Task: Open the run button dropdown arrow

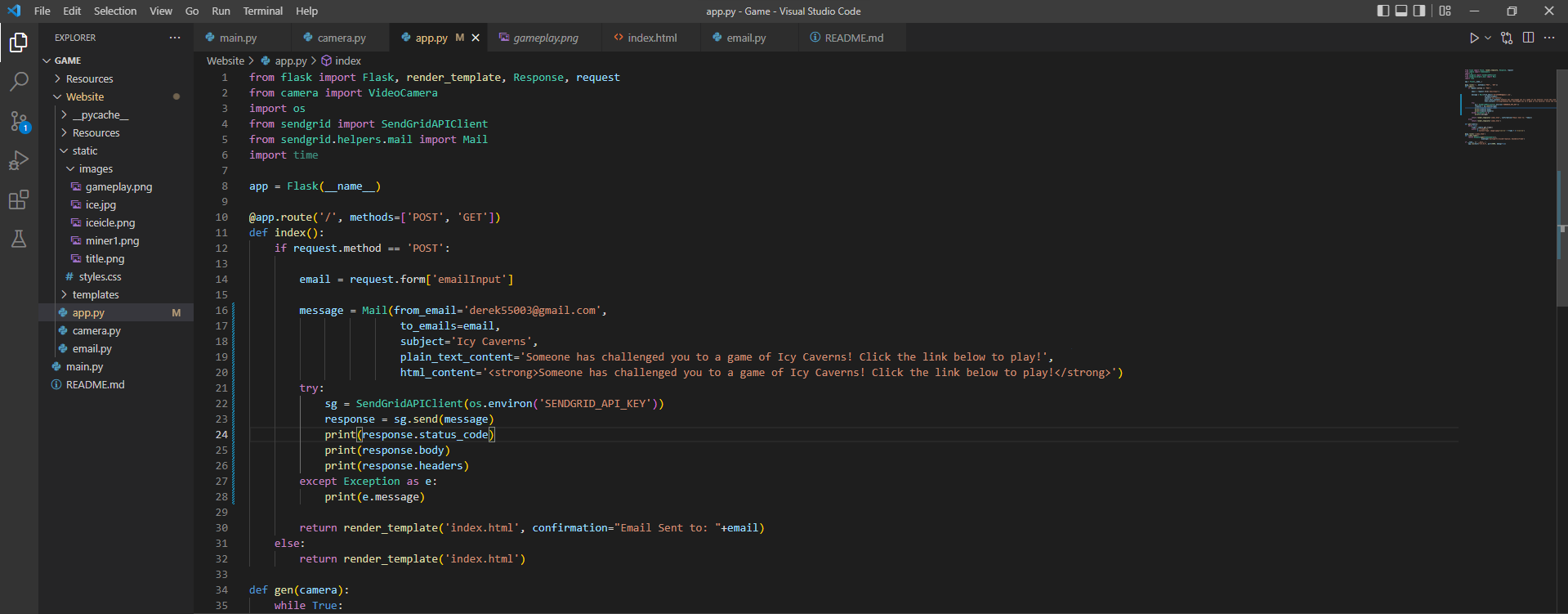Action: click(x=1488, y=38)
